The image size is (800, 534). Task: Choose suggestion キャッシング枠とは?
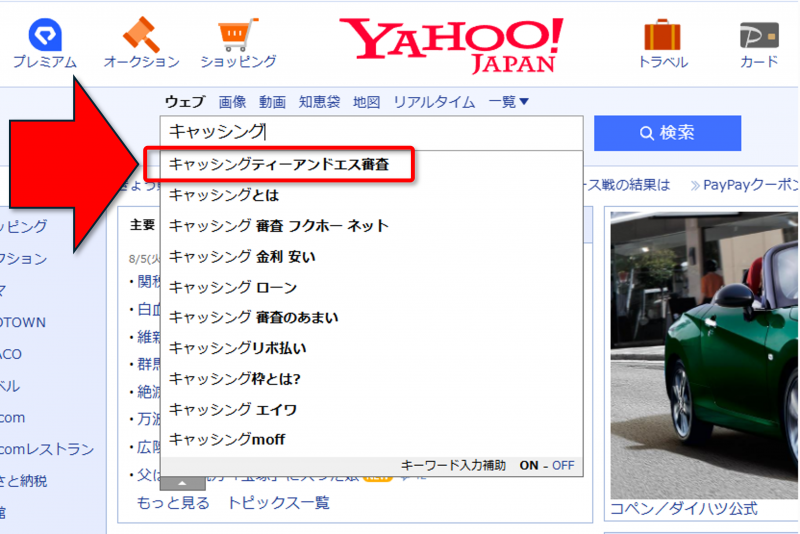click(x=371, y=378)
